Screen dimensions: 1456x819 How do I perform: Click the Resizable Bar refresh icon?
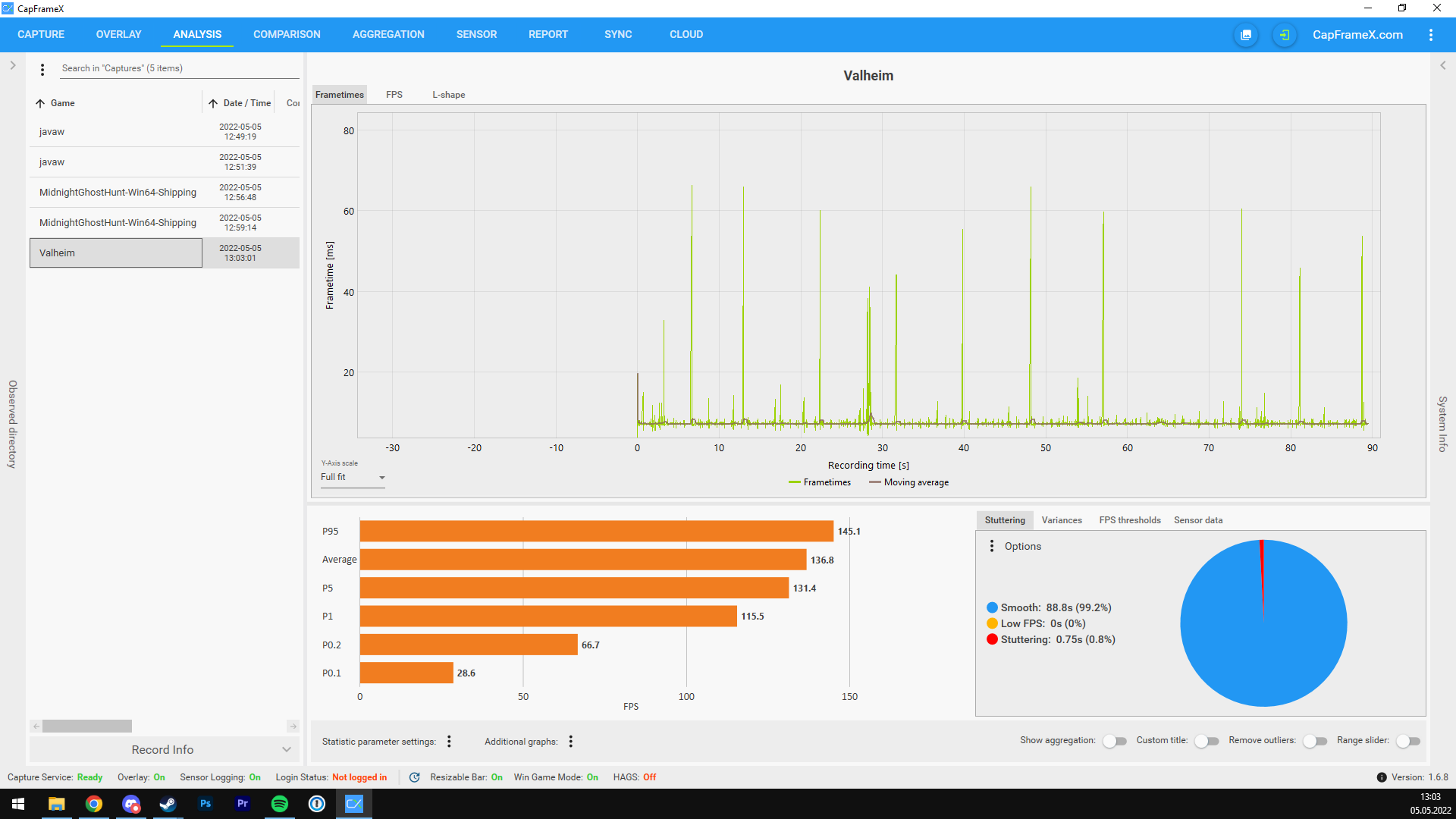[414, 777]
